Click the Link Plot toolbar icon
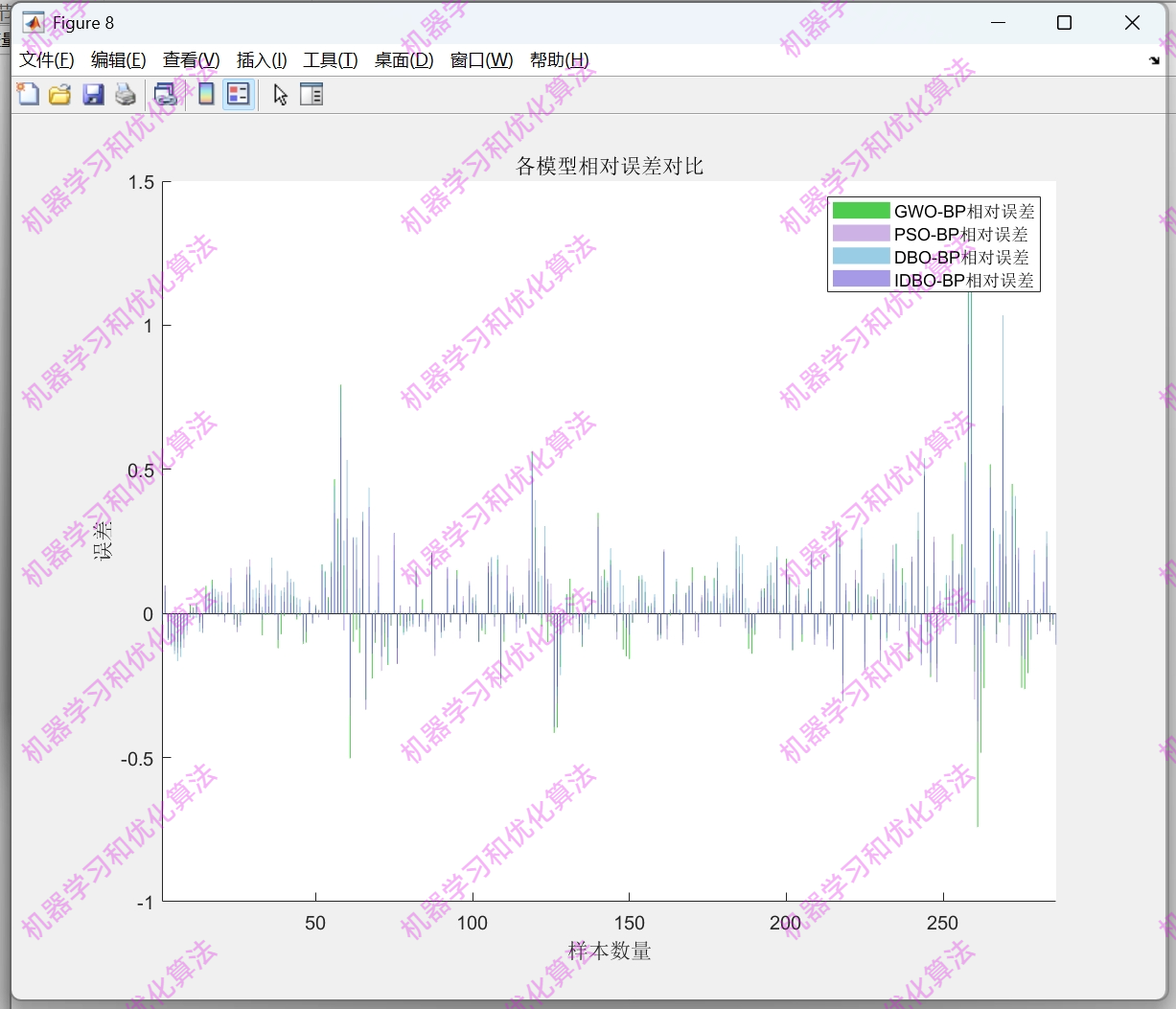Viewport: 1176px width, 1009px height. (166, 94)
